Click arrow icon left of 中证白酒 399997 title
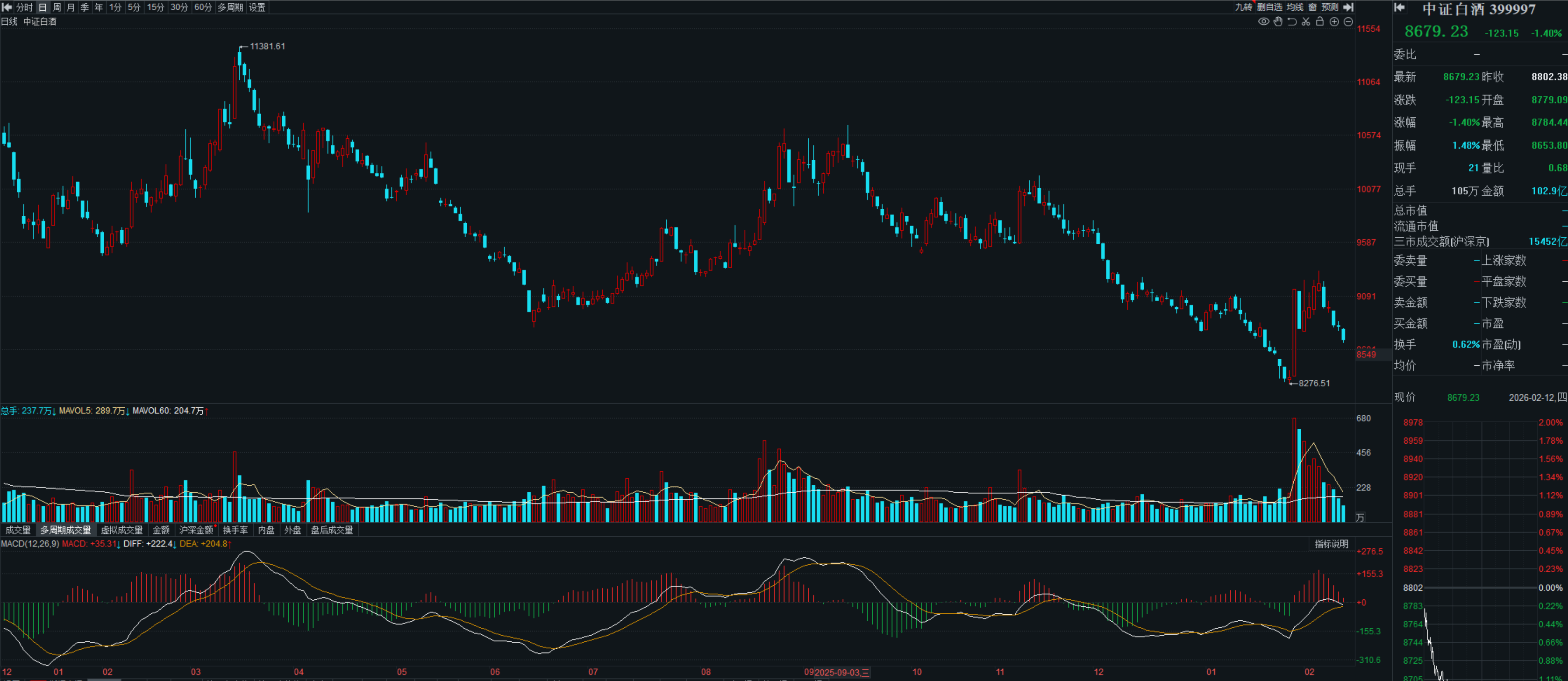This screenshot has width=1568, height=681. coord(1399,7)
